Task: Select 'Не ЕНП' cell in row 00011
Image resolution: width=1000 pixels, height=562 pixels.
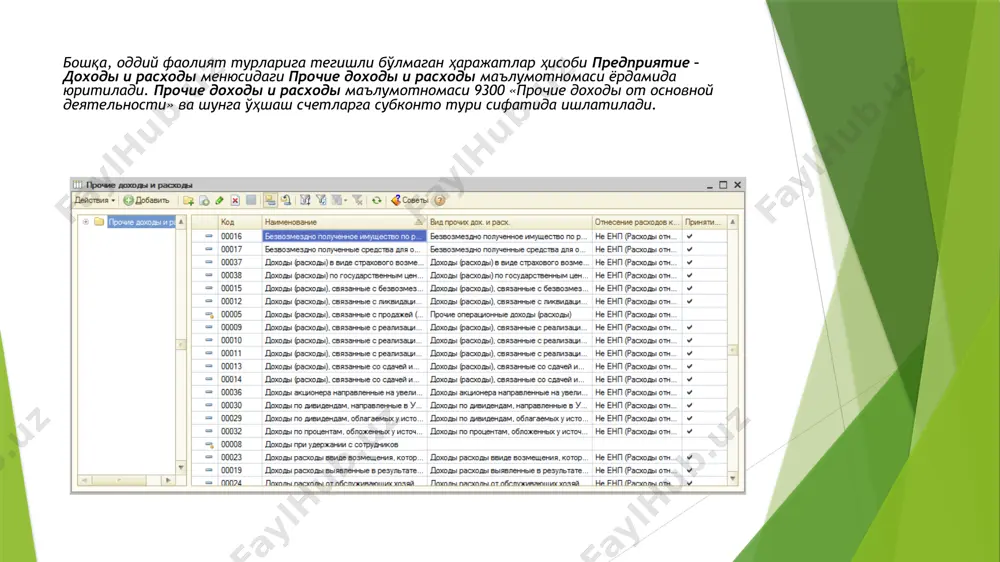Action: [x=636, y=353]
